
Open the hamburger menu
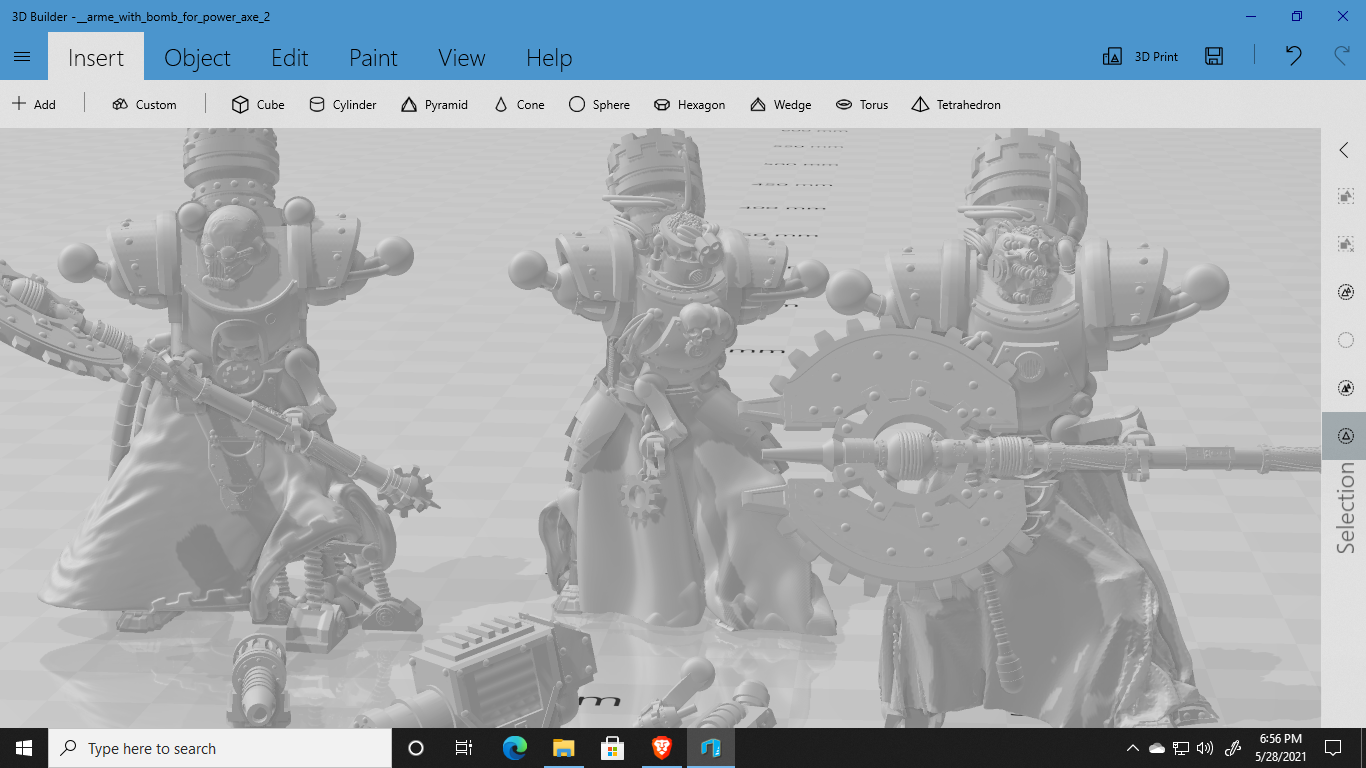pyautogui.click(x=23, y=57)
